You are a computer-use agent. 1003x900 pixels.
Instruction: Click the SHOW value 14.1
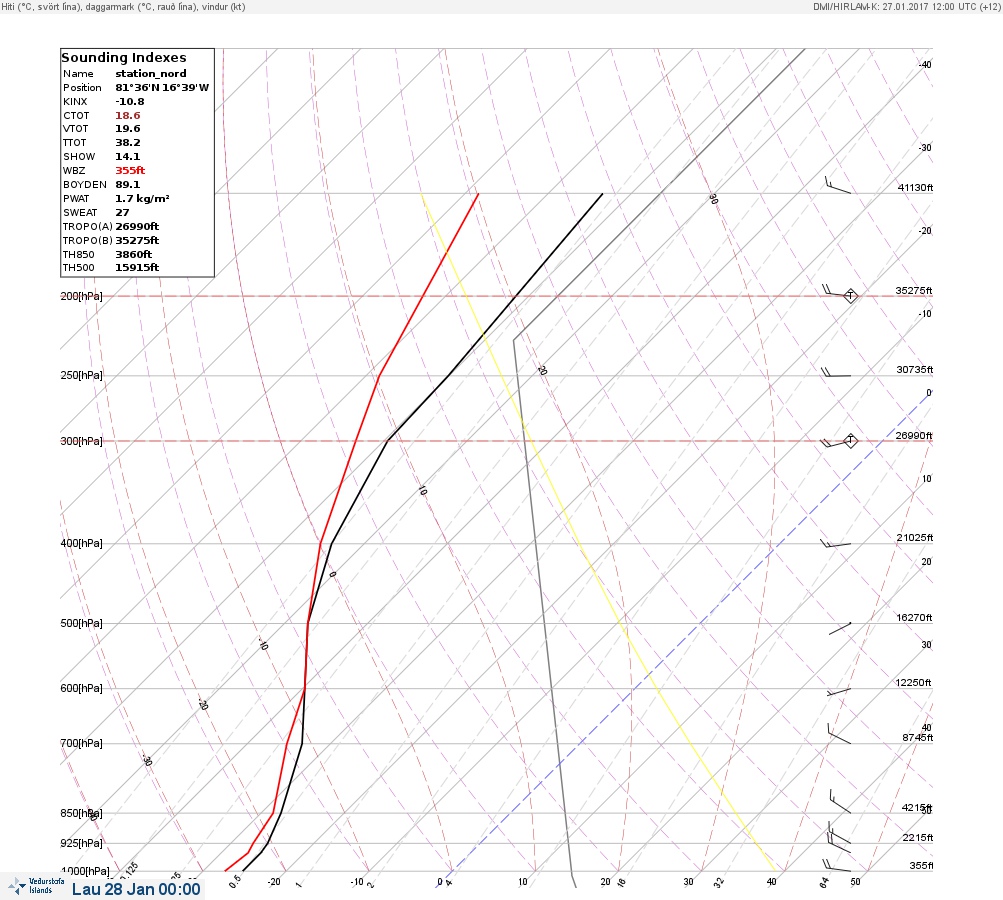[x=128, y=157]
